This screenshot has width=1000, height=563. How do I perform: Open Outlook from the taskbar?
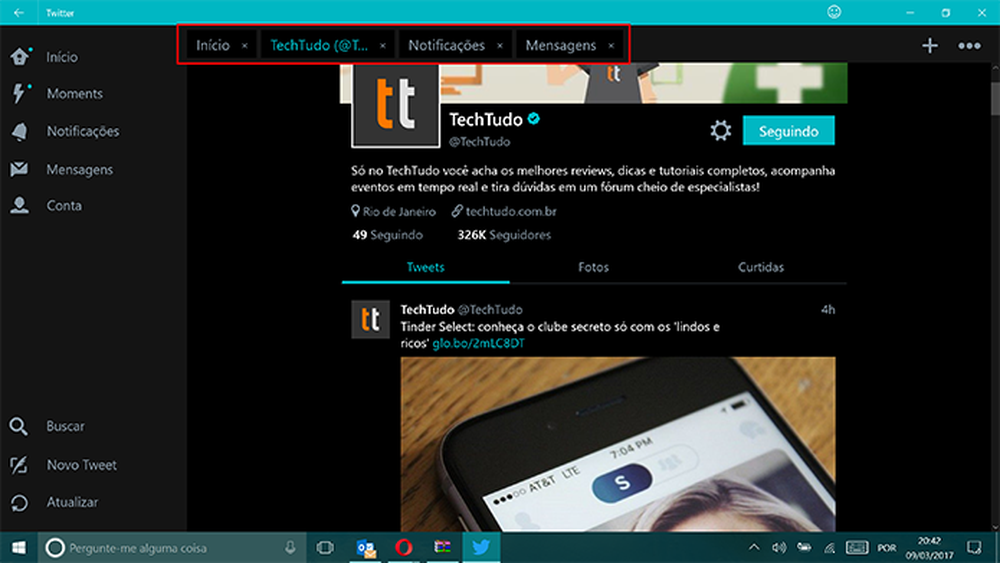pyautogui.click(x=366, y=548)
